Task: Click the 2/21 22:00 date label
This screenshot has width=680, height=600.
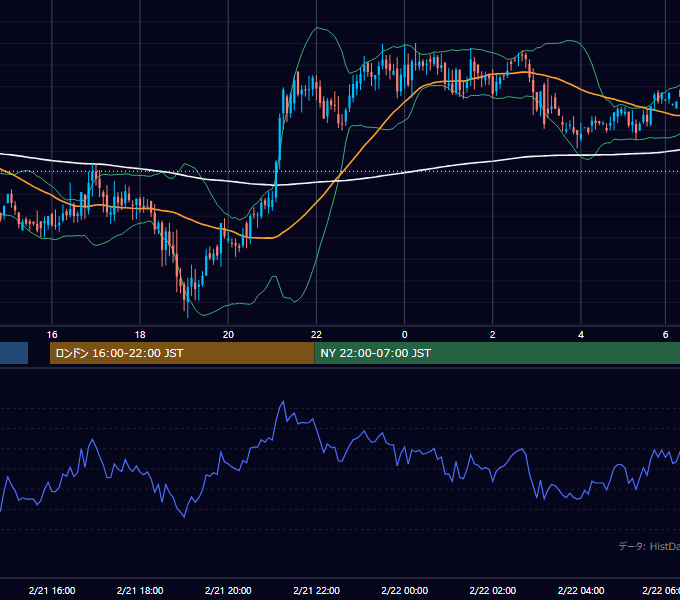Action: click(317, 590)
